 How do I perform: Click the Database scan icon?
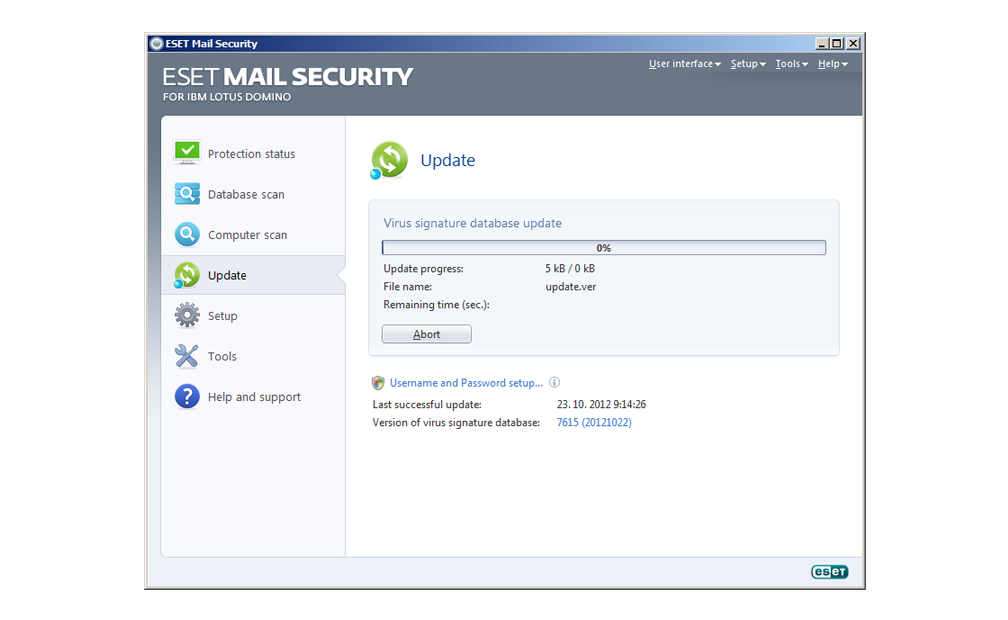tap(187, 194)
